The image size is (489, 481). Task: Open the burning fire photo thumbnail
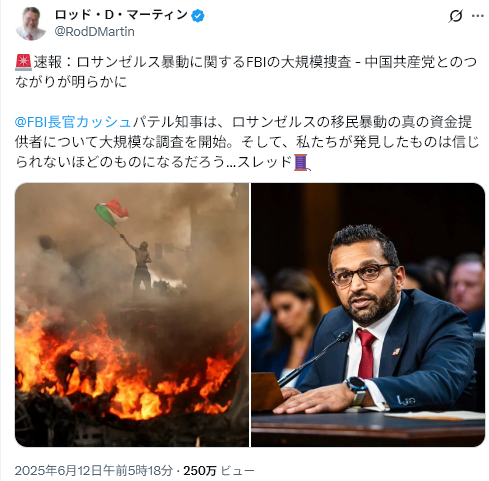(x=132, y=315)
